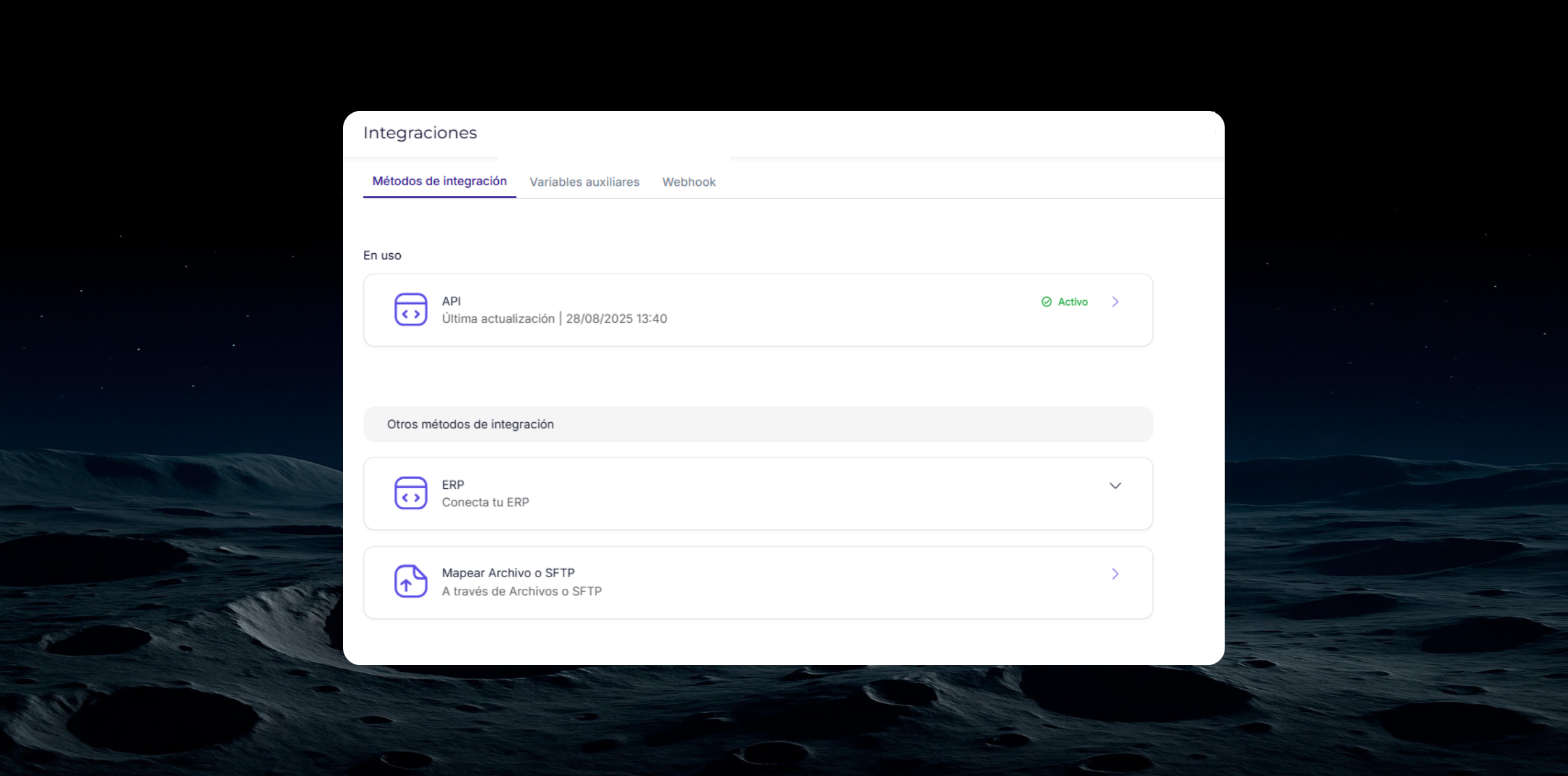
Task: Click the API card title
Action: click(x=451, y=301)
